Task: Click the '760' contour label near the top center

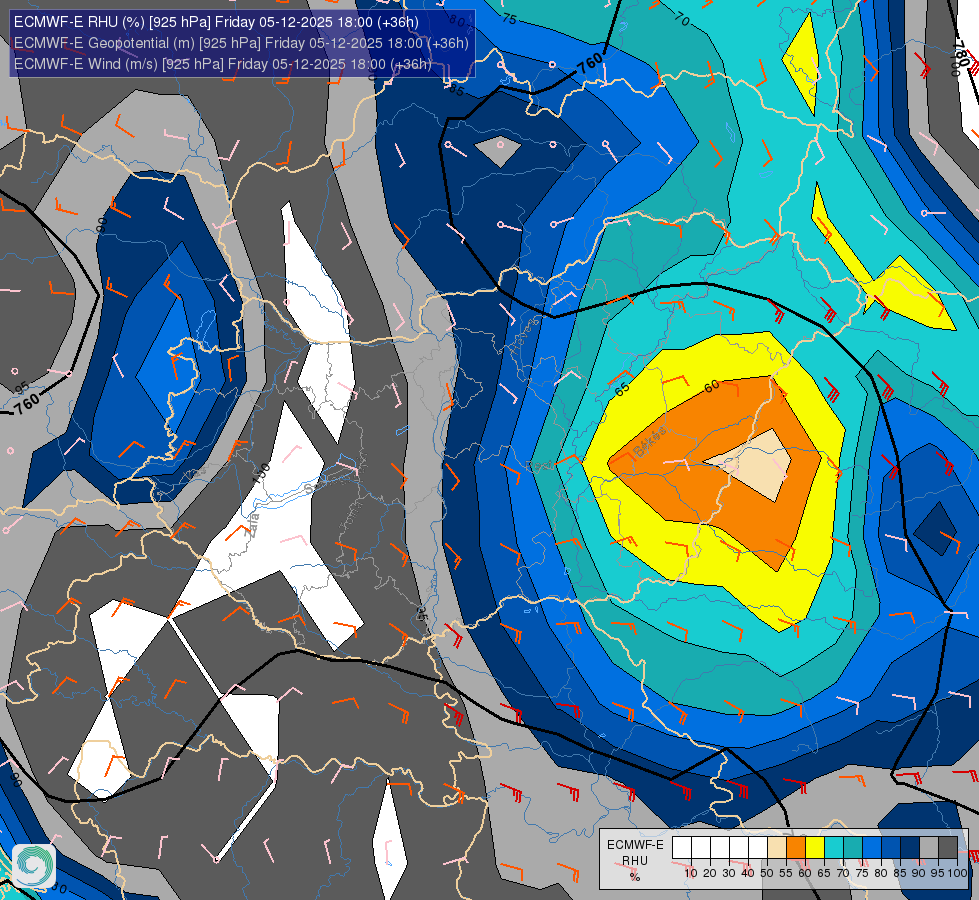Action: tap(589, 63)
